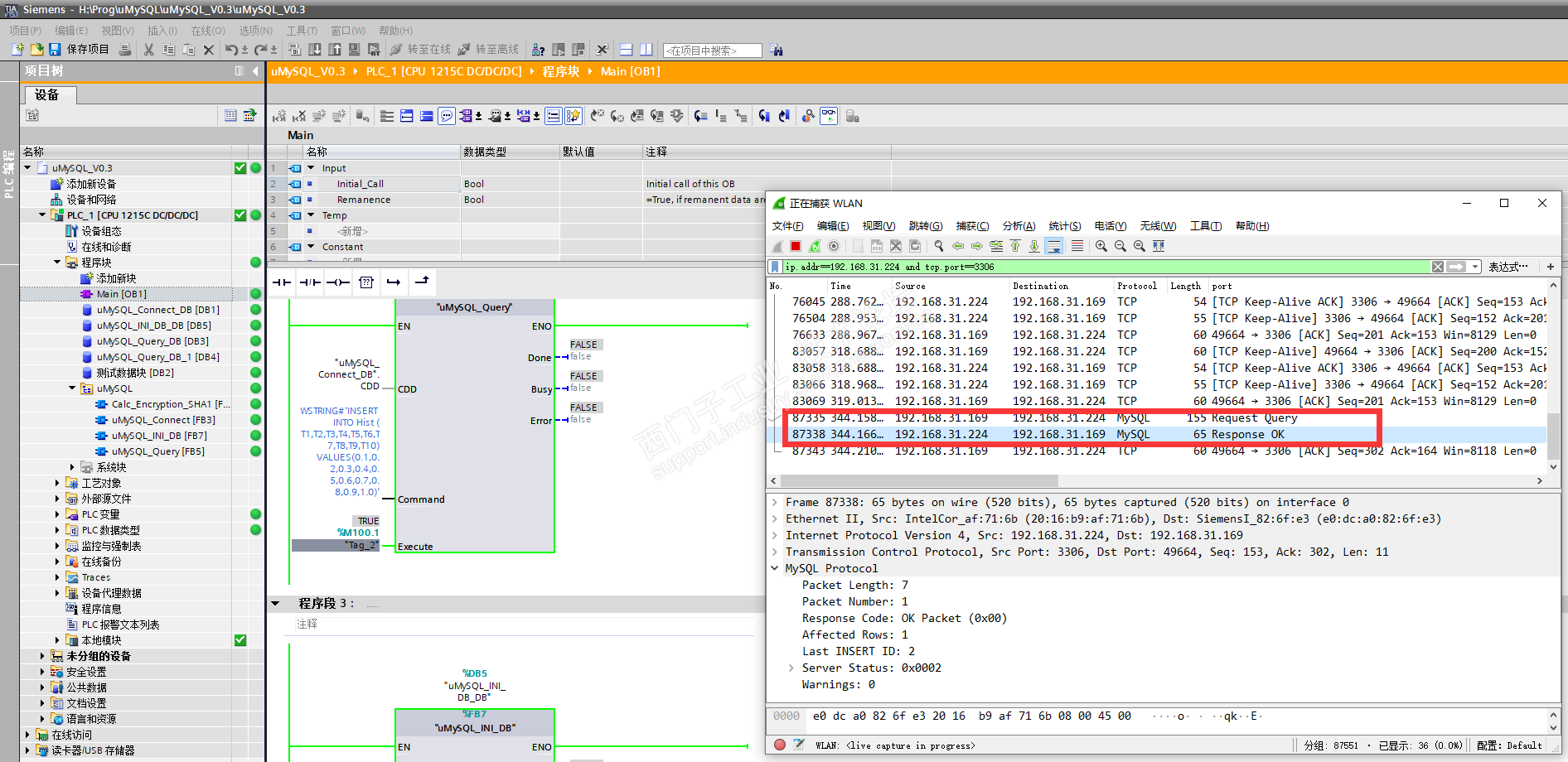Collapse the Input section in interface table
The width and height of the screenshot is (1568, 762).
point(312,168)
